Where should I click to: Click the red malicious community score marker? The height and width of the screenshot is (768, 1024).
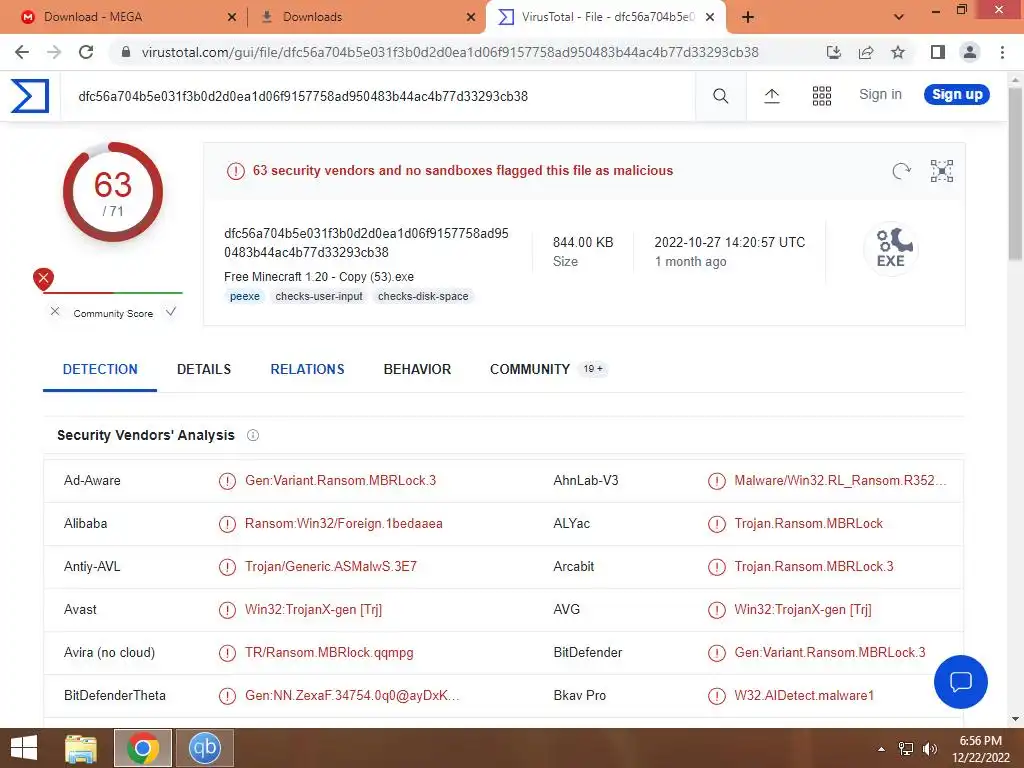coord(43,279)
